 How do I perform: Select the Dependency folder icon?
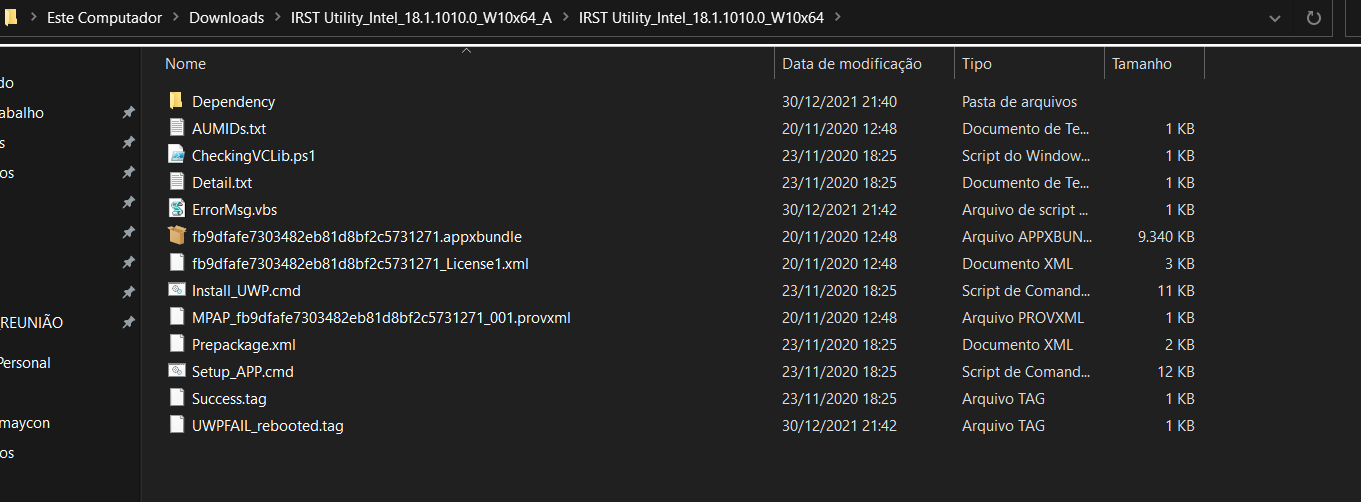click(x=176, y=101)
